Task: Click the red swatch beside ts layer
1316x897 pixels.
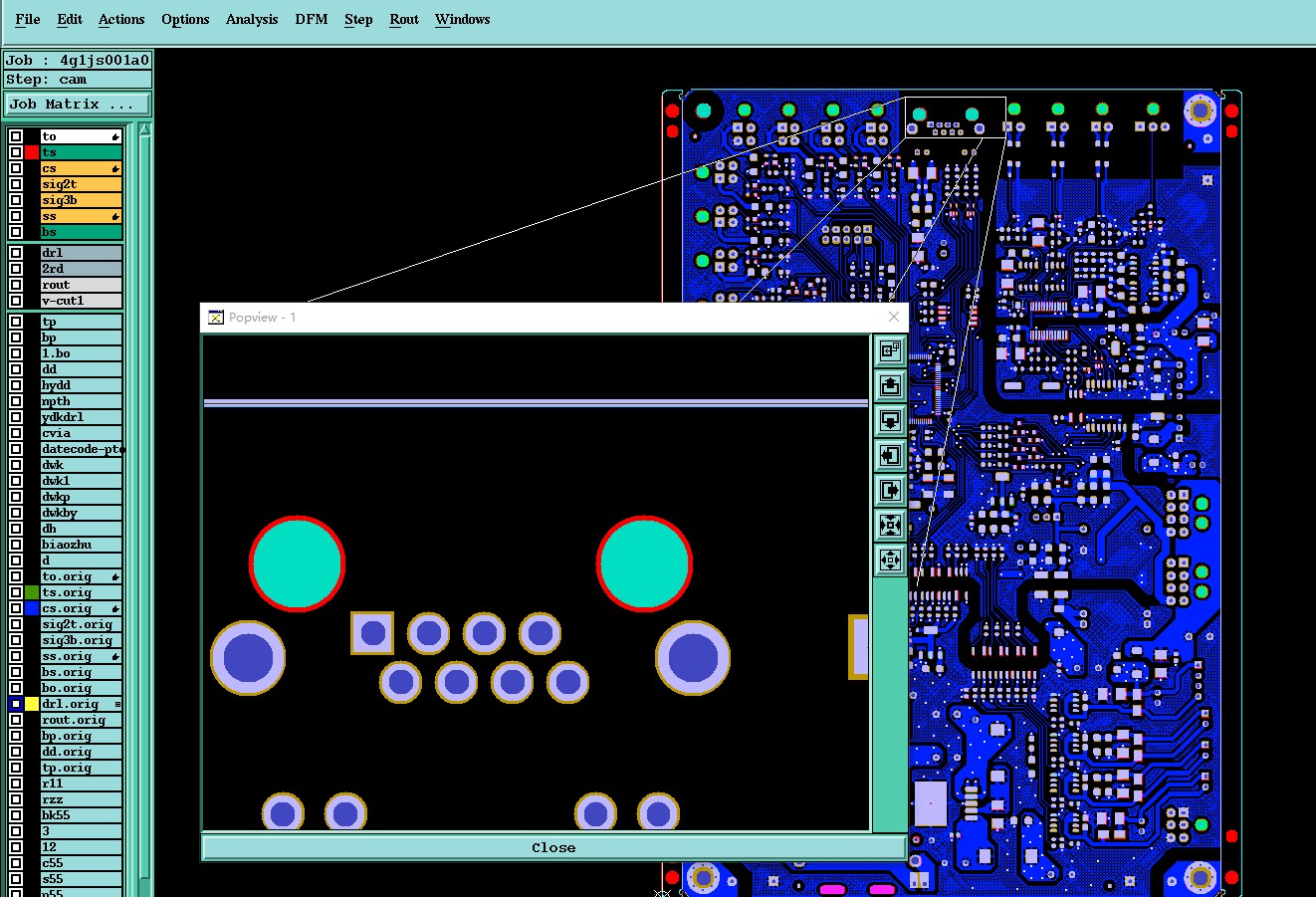Action: [32, 152]
